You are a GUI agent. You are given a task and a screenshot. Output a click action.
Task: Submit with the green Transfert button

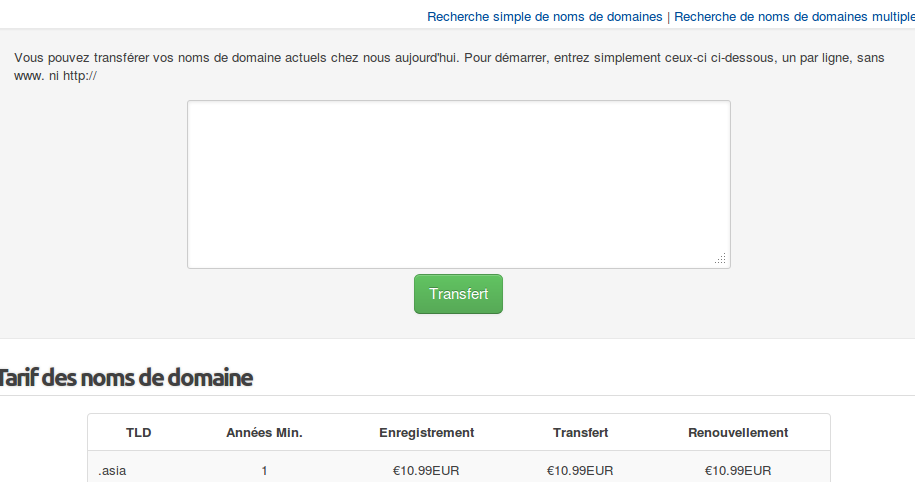(458, 294)
